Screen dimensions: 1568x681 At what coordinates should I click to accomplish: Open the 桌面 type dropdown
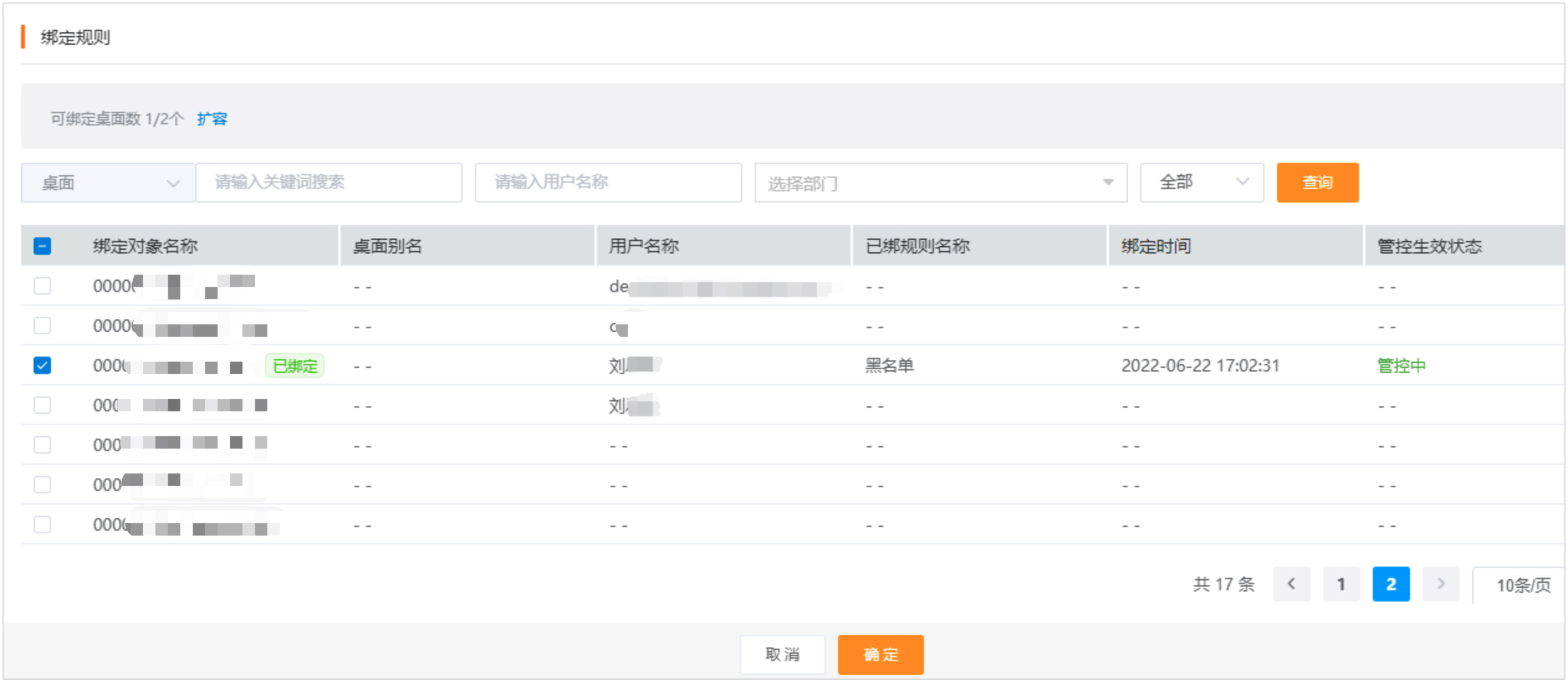click(106, 182)
